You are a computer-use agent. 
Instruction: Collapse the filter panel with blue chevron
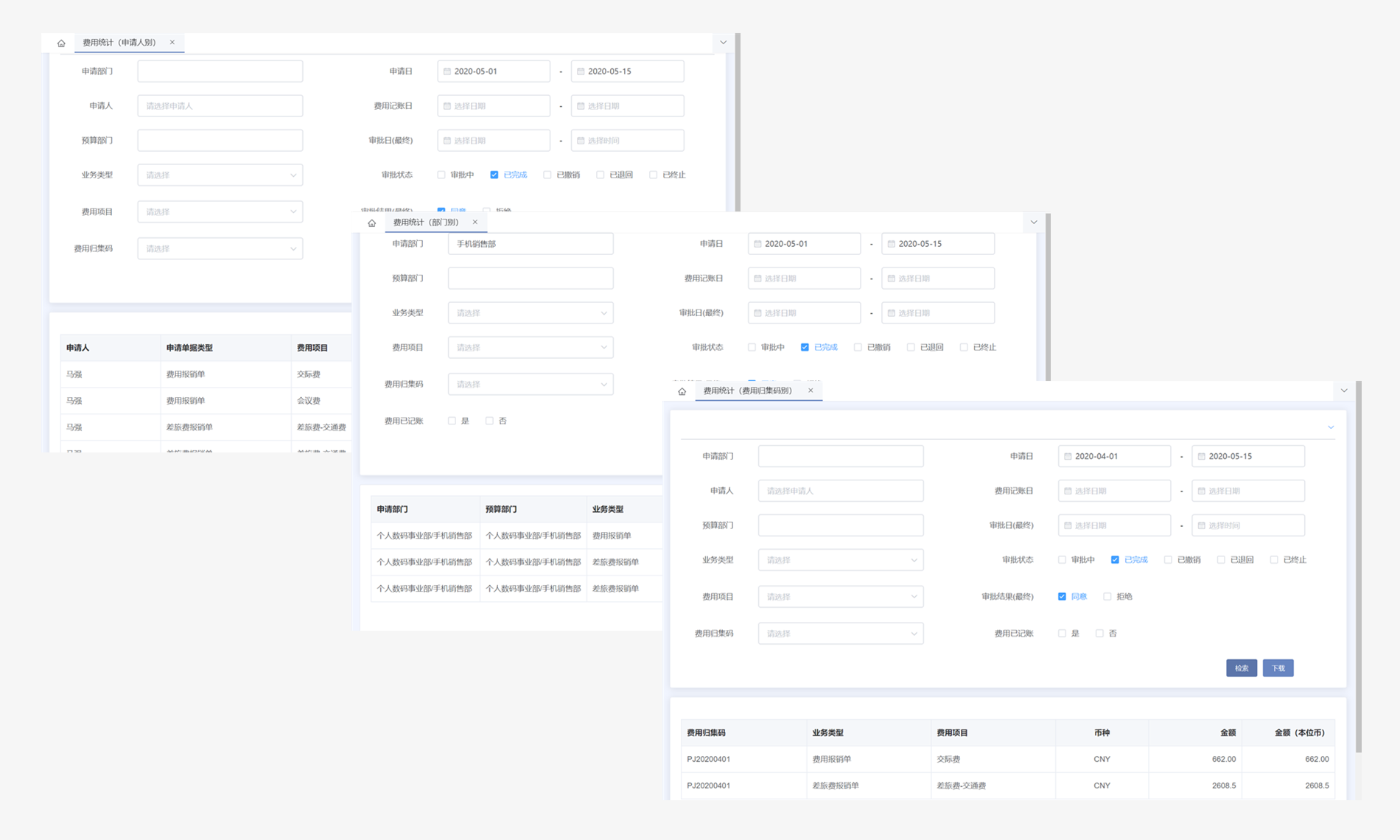pos(1331,427)
